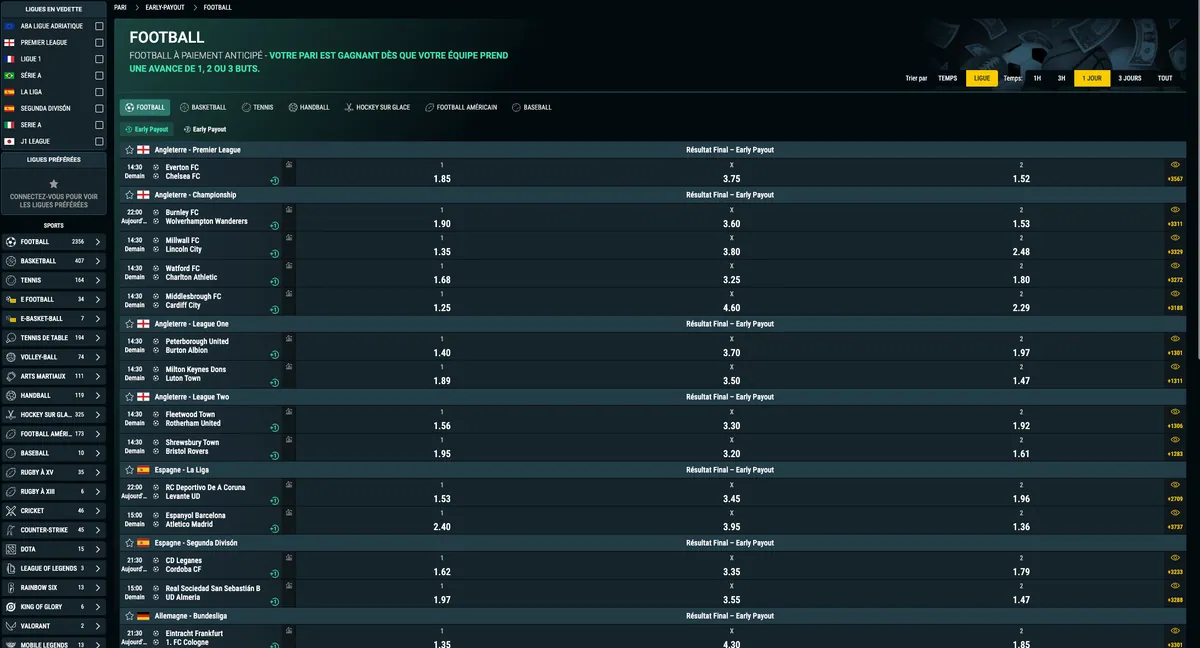Star the Angleterre - Championship league
The image size is (1200, 648).
coord(129,195)
